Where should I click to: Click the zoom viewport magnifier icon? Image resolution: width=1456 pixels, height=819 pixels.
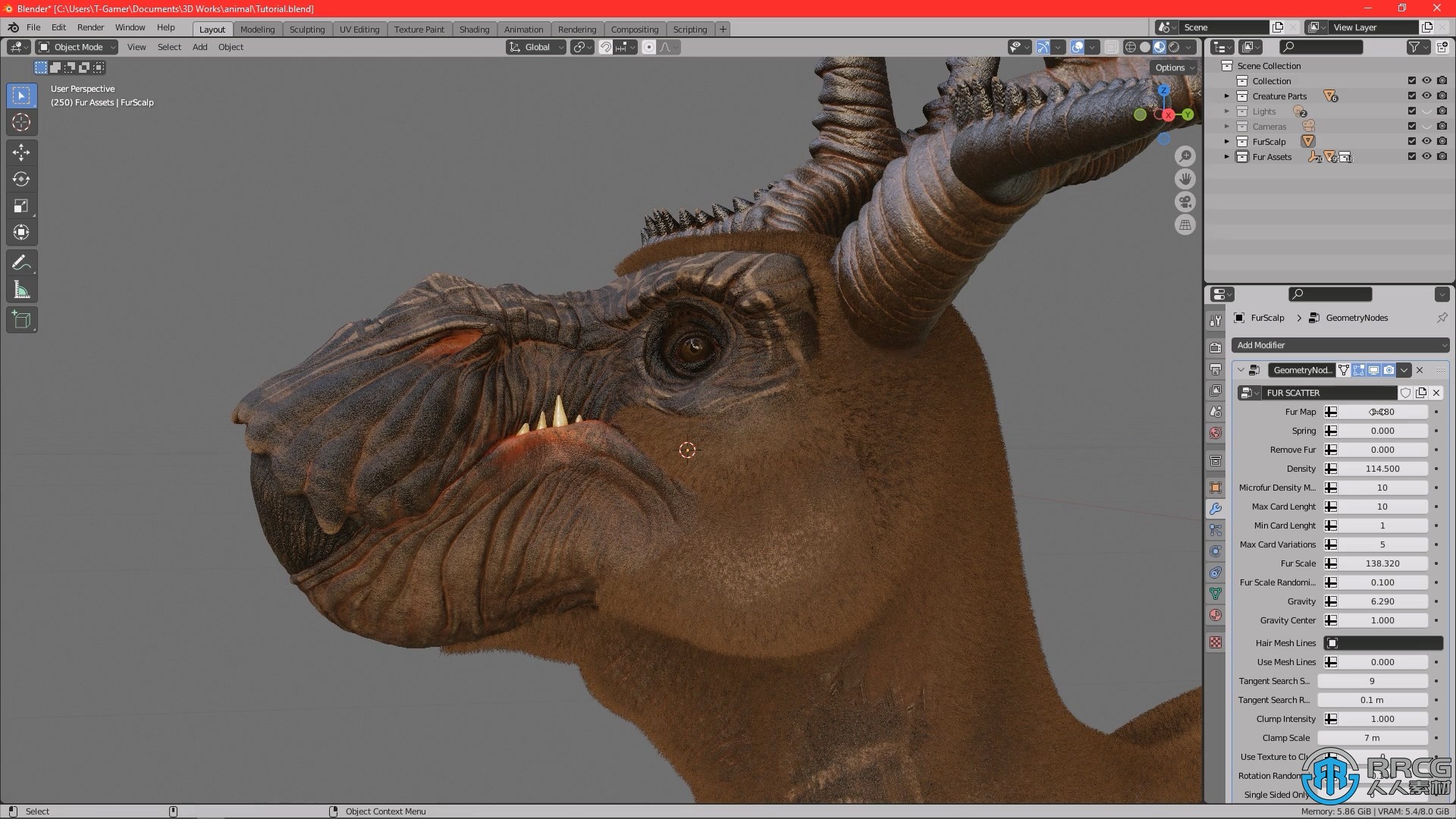click(x=1185, y=156)
